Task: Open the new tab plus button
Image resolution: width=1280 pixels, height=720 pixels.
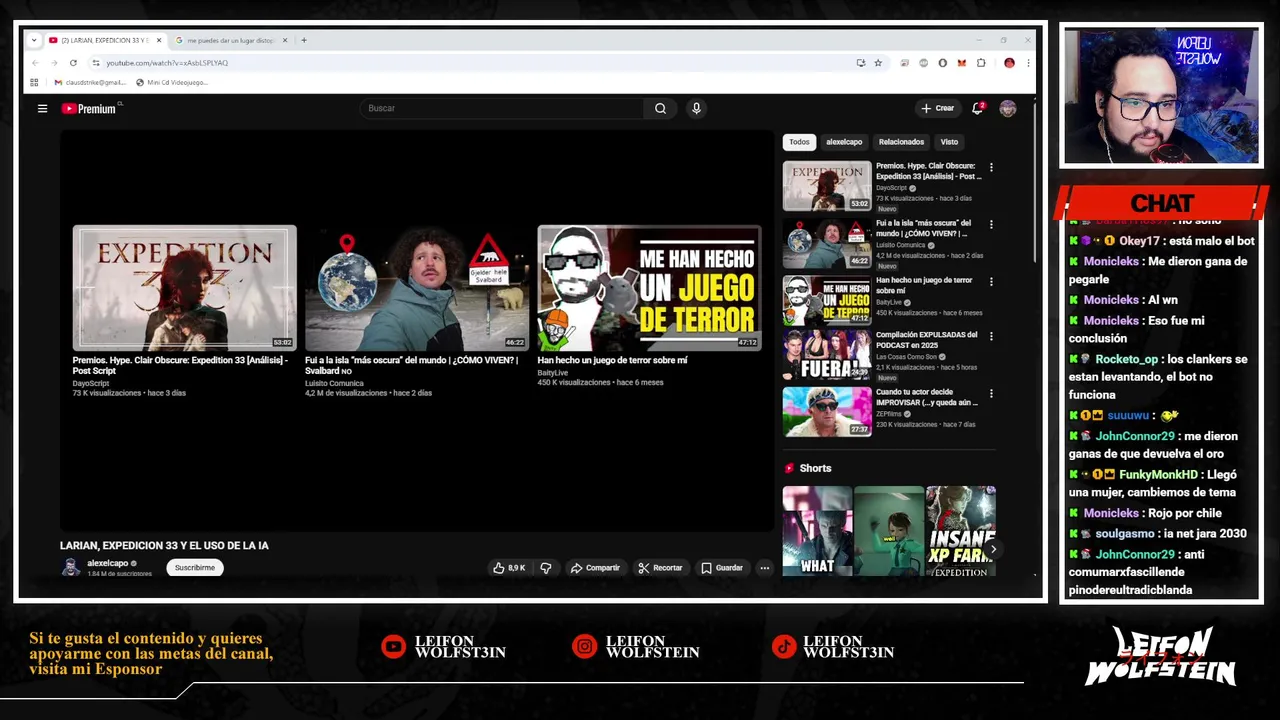Action: pyautogui.click(x=304, y=40)
